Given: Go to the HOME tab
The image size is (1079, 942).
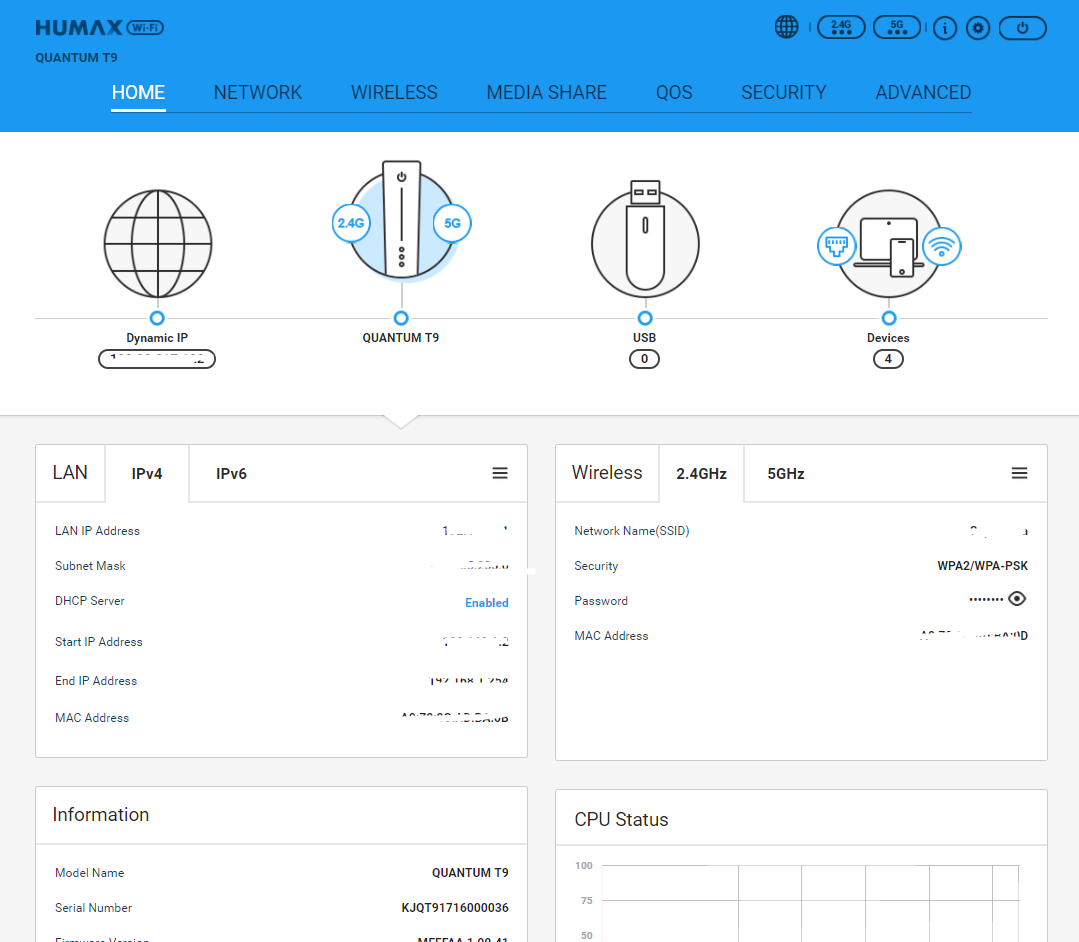Looking at the screenshot, I should click(x=138, y=93).
